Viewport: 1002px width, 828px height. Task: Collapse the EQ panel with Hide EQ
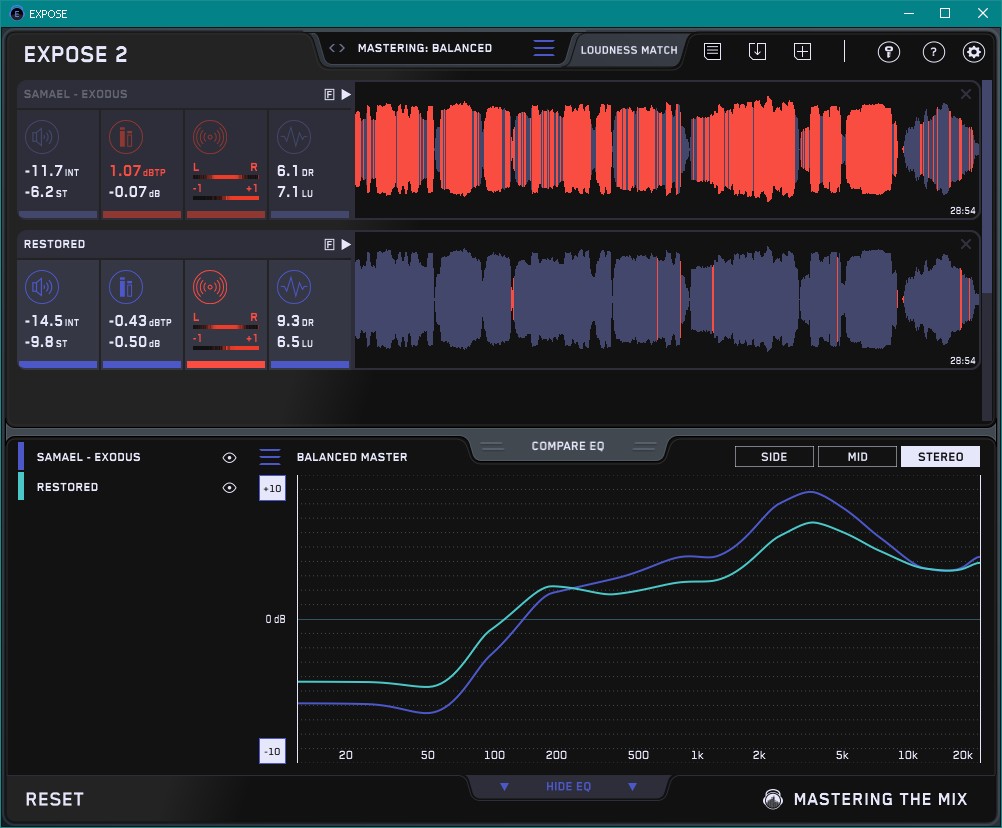pos(568,787)
